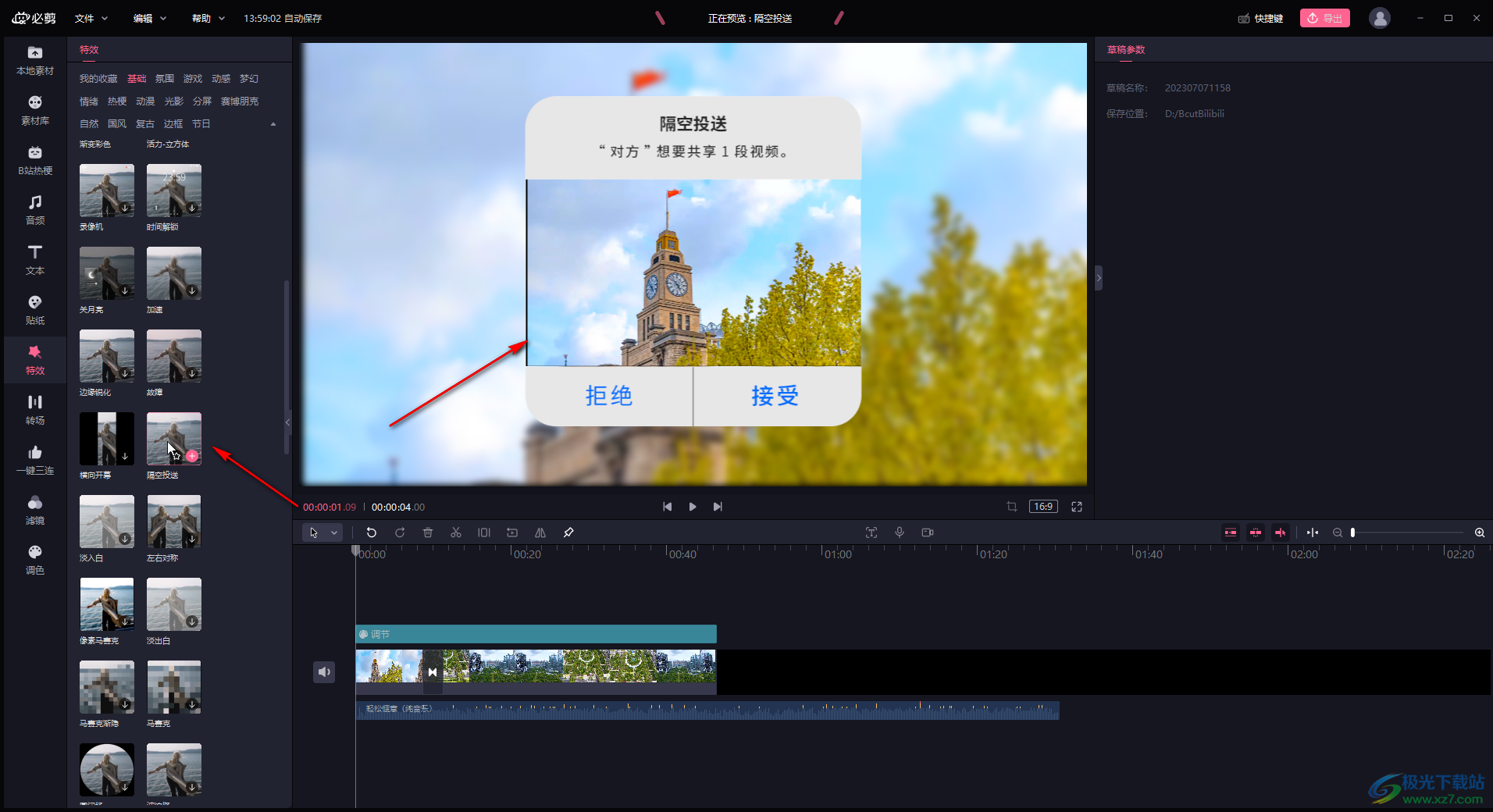The height and width of the screenshot is (812, 1493).
Task: Open the 转场 transitions panel
Action: tap(35, 411)
